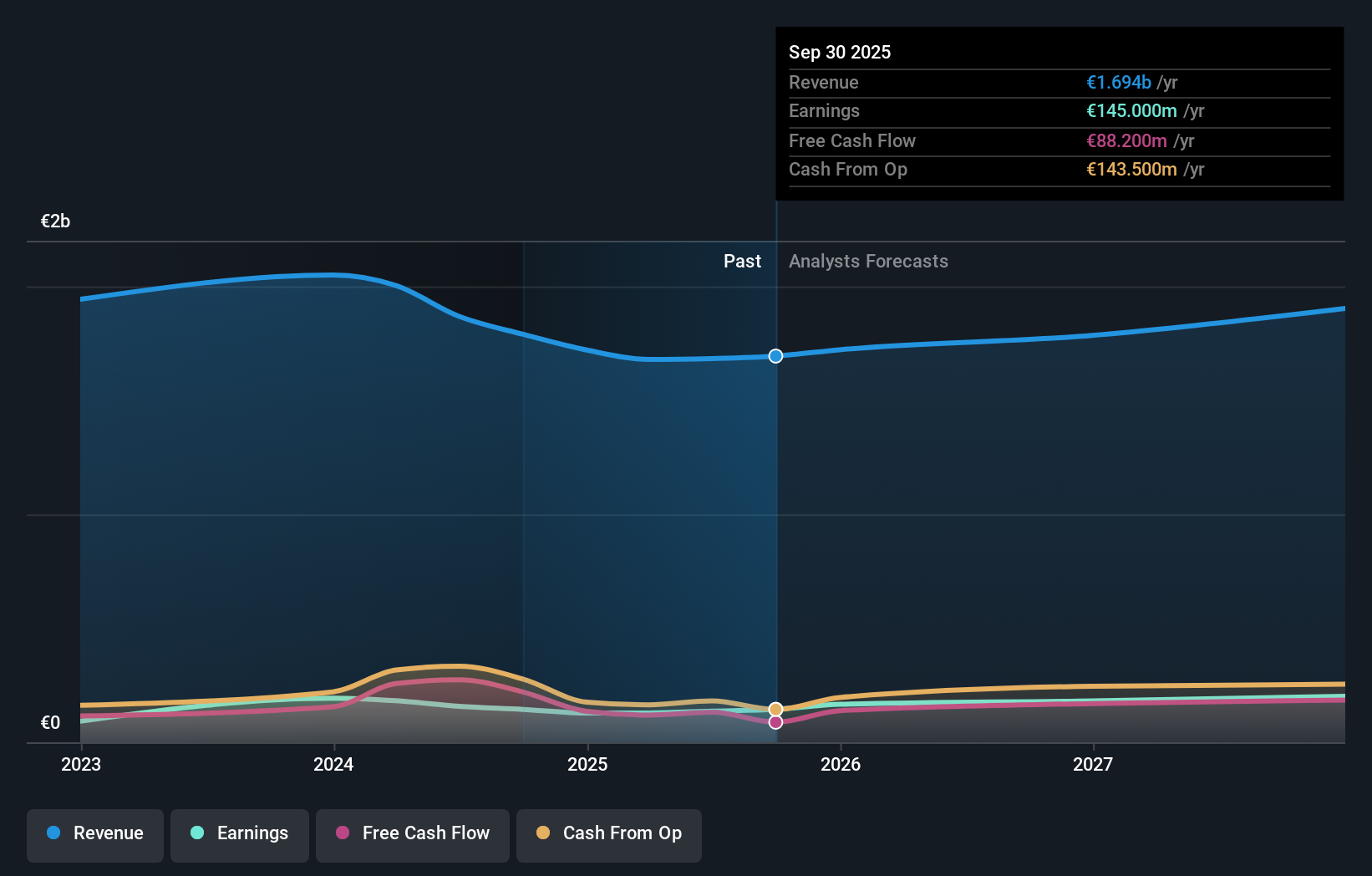Click the pink Free Cash Flow chart marker
Screen dimensions: 1372x876
pyautogui.click(x=776, y=721)
